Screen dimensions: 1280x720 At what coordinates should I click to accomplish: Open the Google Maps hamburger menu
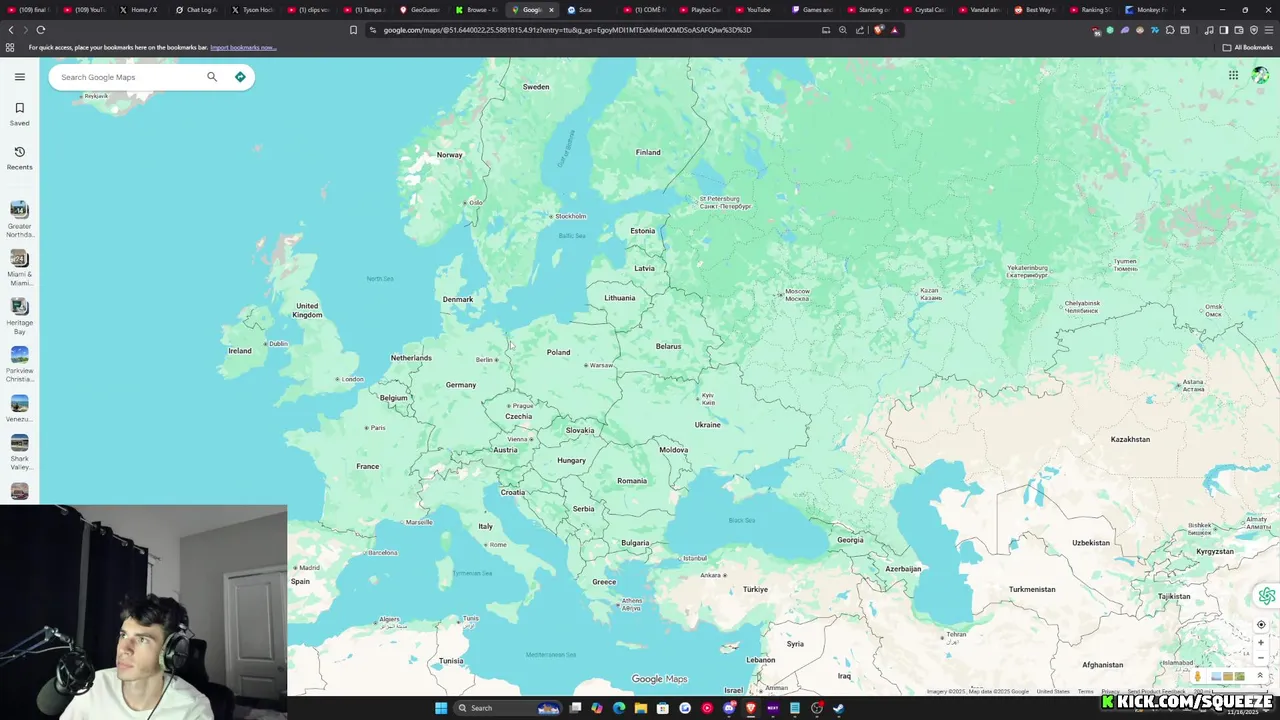coord(19,76)
